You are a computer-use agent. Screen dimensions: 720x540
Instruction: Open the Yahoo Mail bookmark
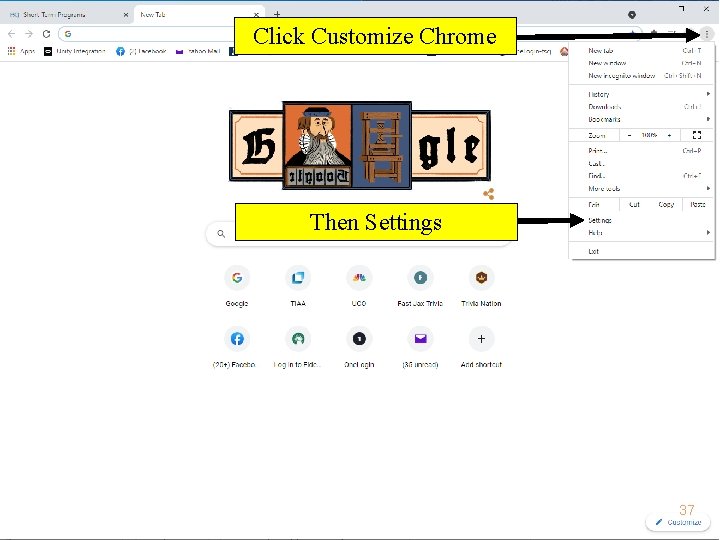pos(198,51)
